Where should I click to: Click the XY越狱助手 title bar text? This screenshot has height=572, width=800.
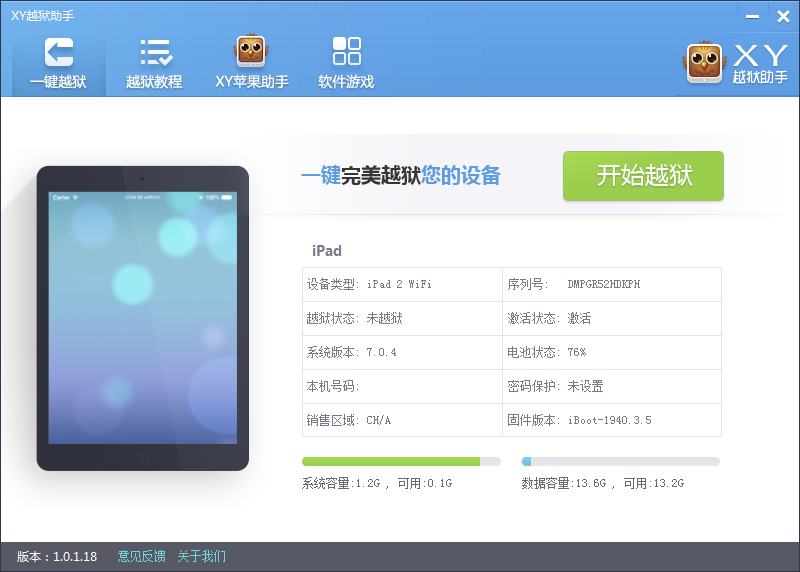pyautogui.click(x=42, y=16)
